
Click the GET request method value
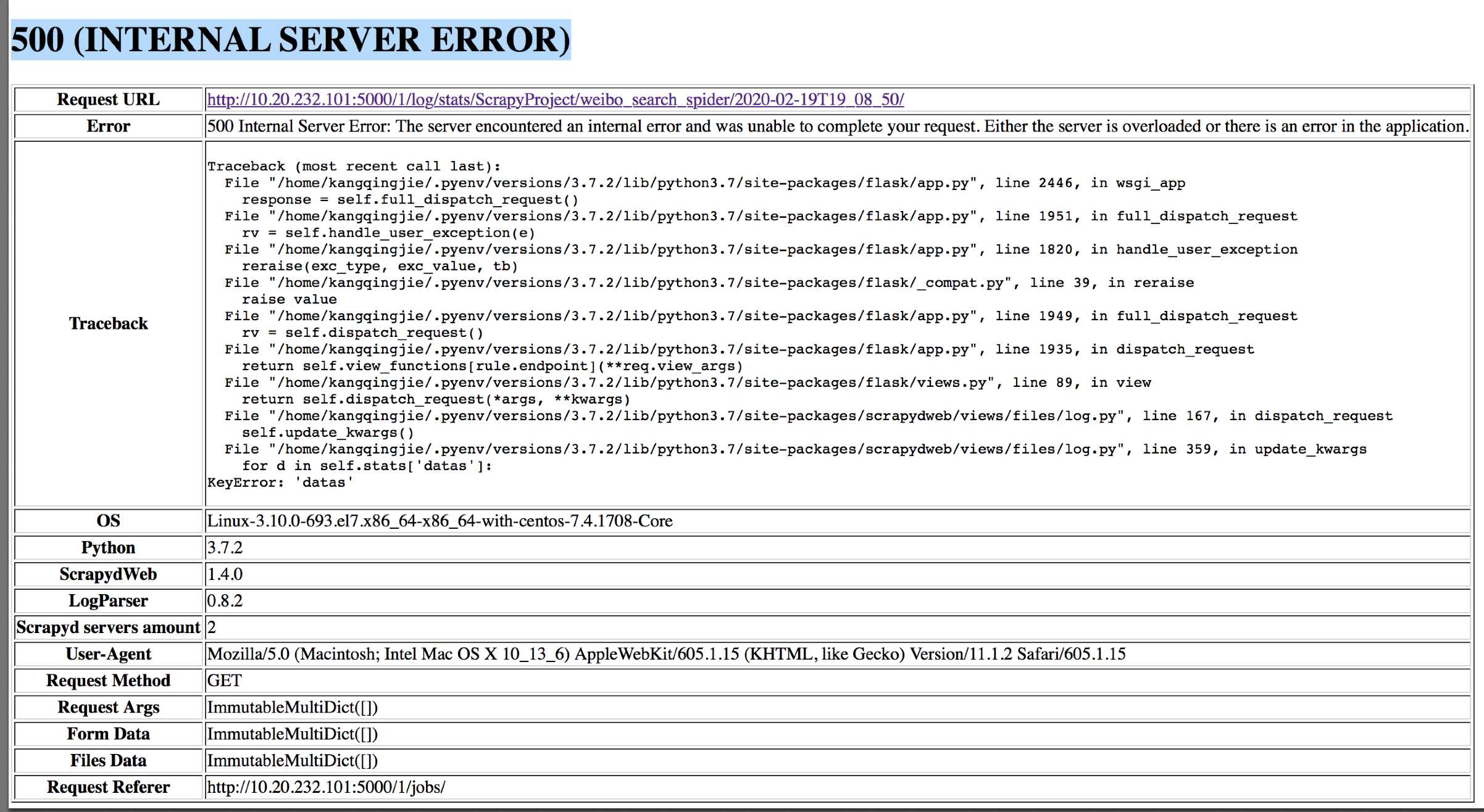(225, 680)
